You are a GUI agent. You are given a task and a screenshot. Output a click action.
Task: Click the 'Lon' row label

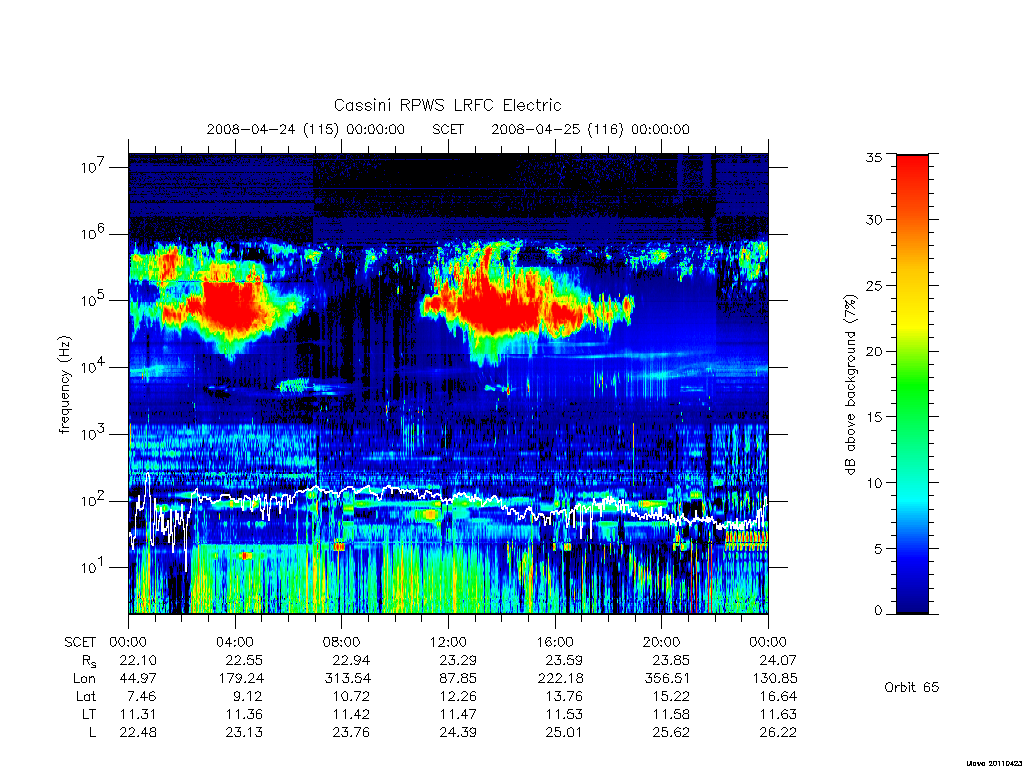pyautogui.click(x=84, y=679)
